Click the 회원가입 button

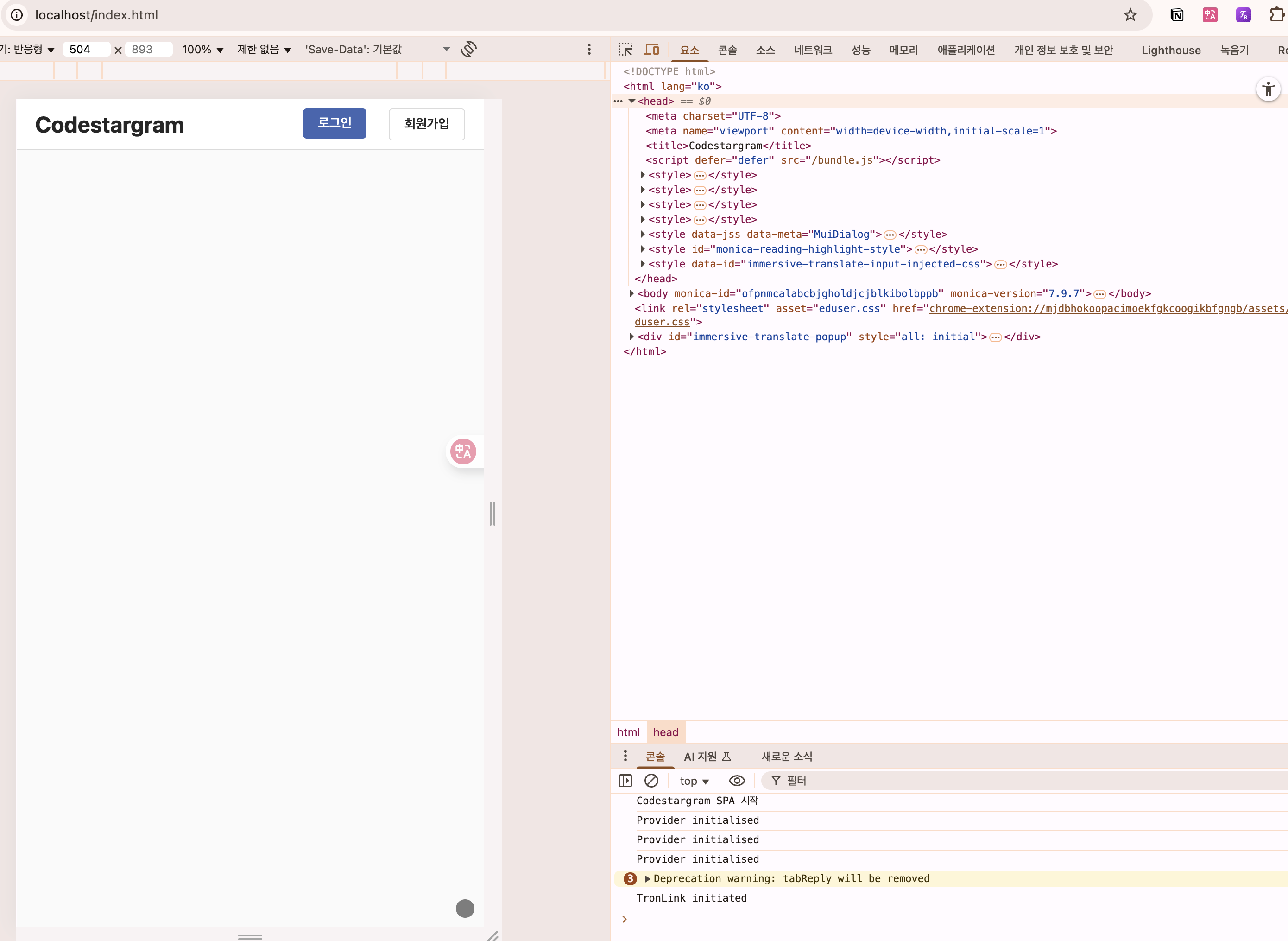[x=426, y=124]
